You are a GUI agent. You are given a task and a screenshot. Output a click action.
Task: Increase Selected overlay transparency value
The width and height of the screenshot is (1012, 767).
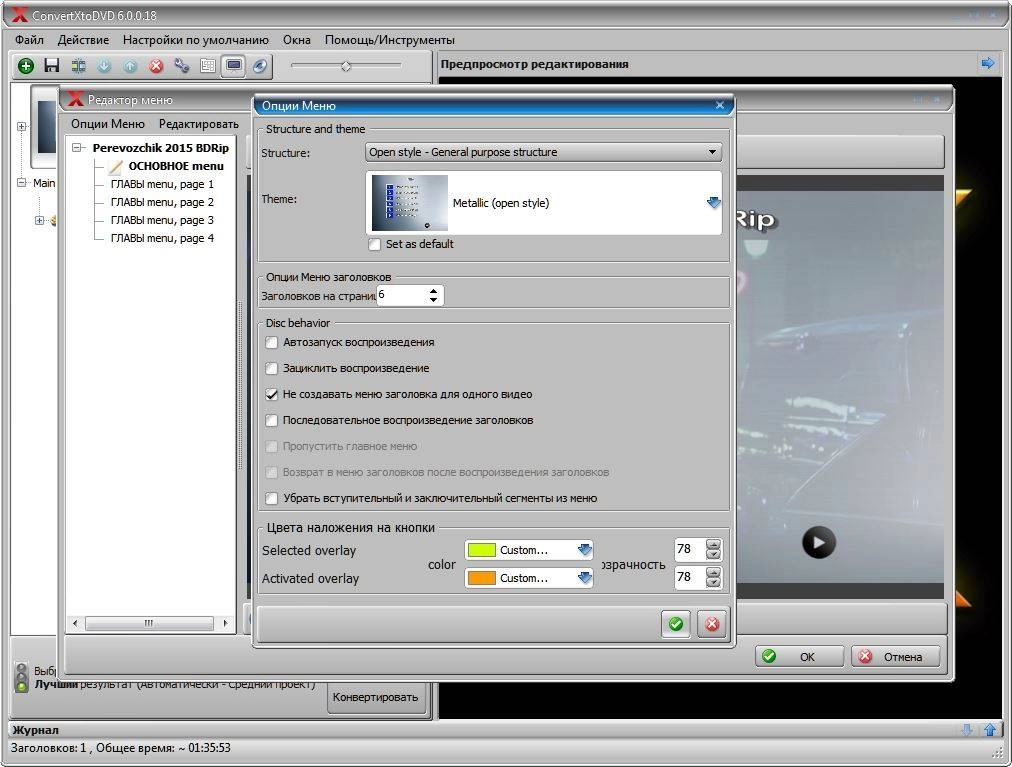click(713, 545)
